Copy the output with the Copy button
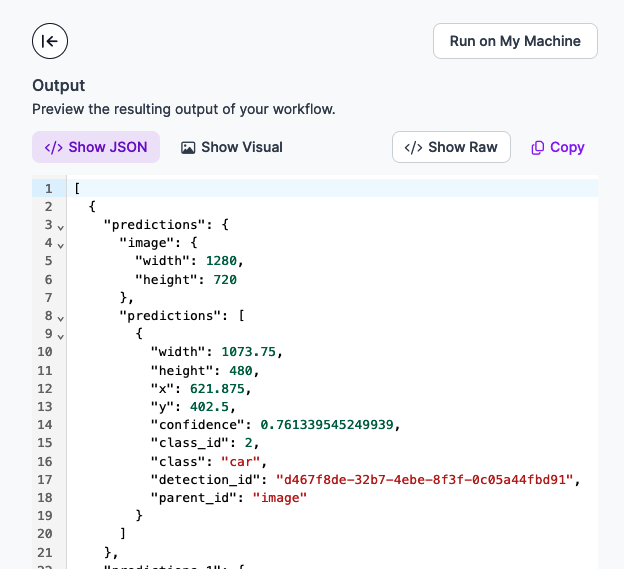Screen dimensions: 624x569 point(557,147)
